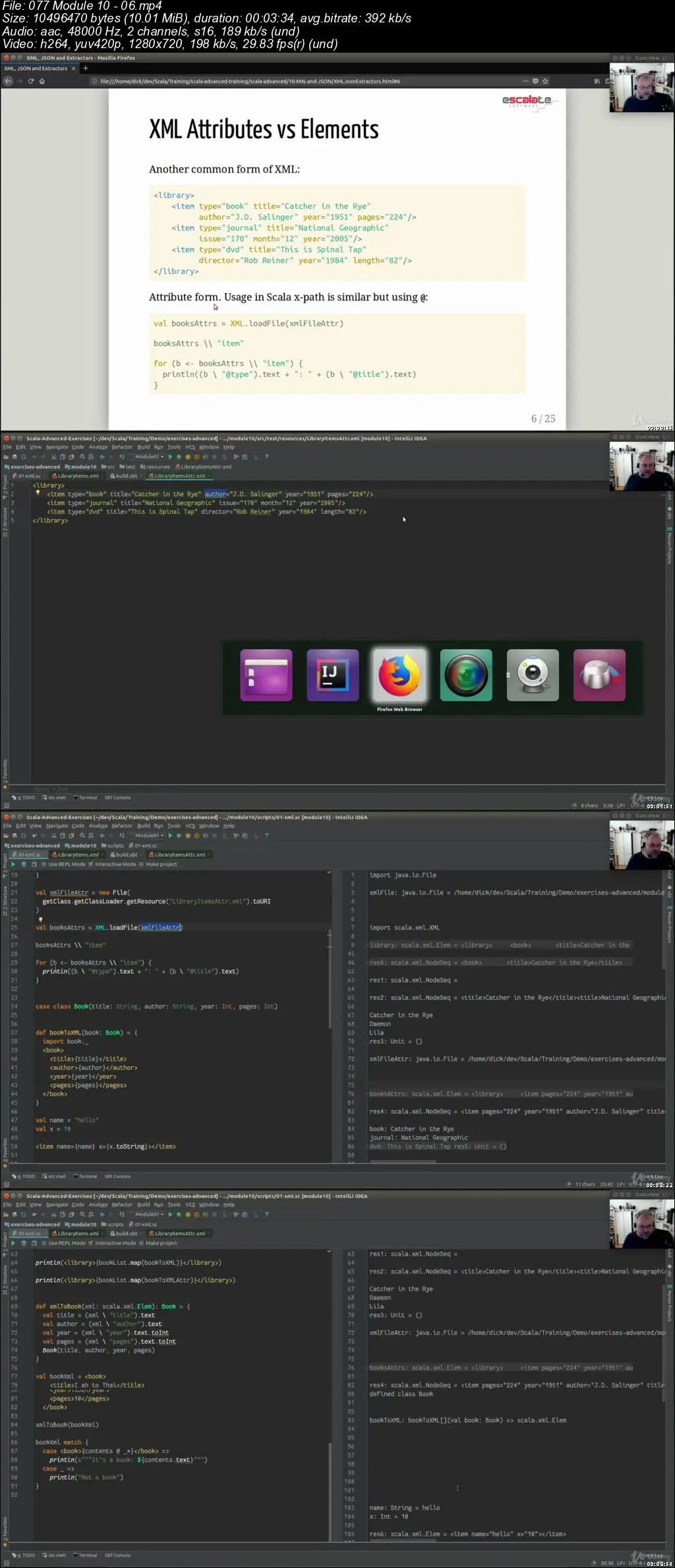Click 'scripts' breadcrumb in xmlToBook IntelliJ window
Screen dimensions: 675x1568
pos(113,1224)
